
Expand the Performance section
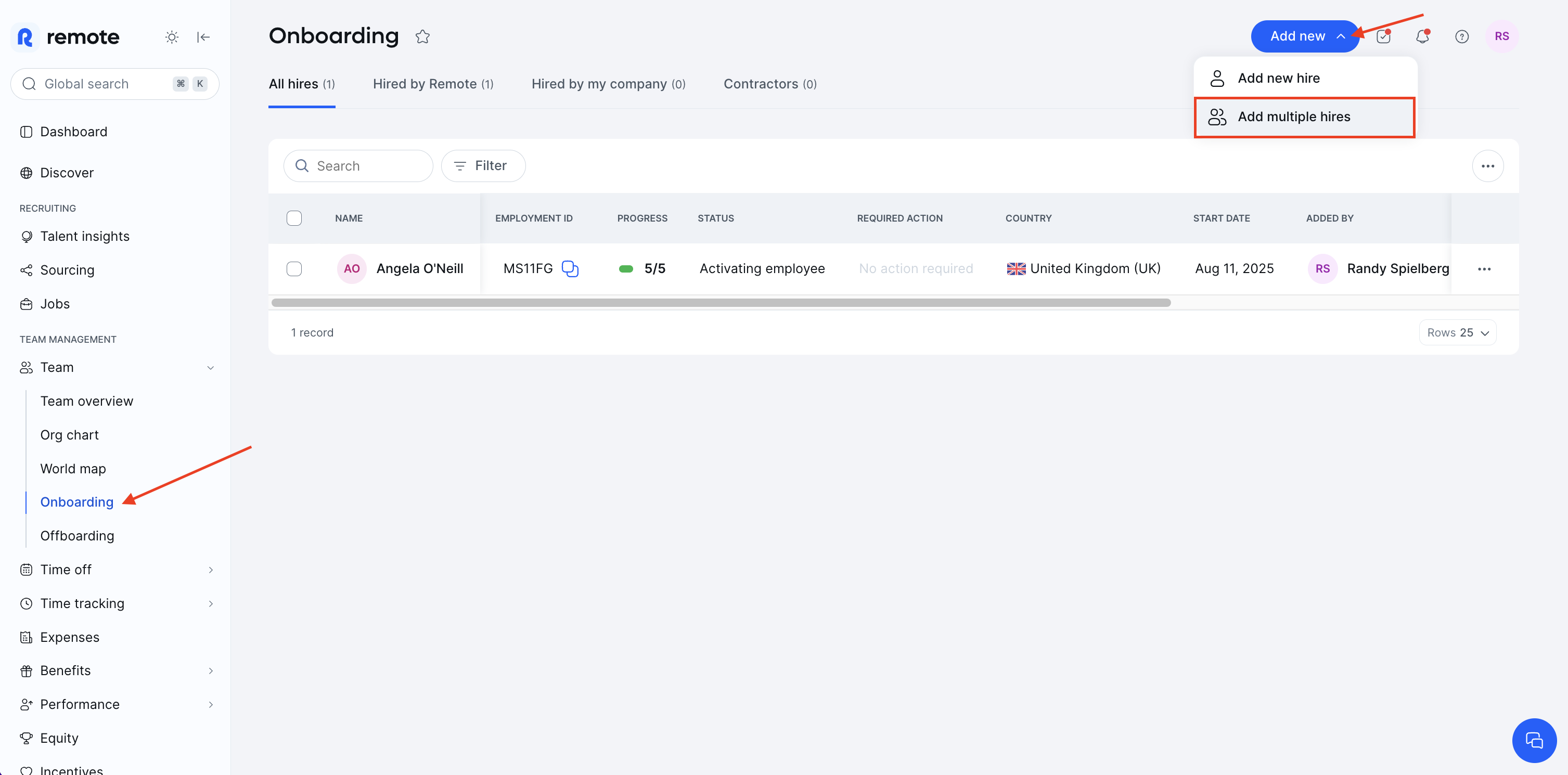coord(211,704)
